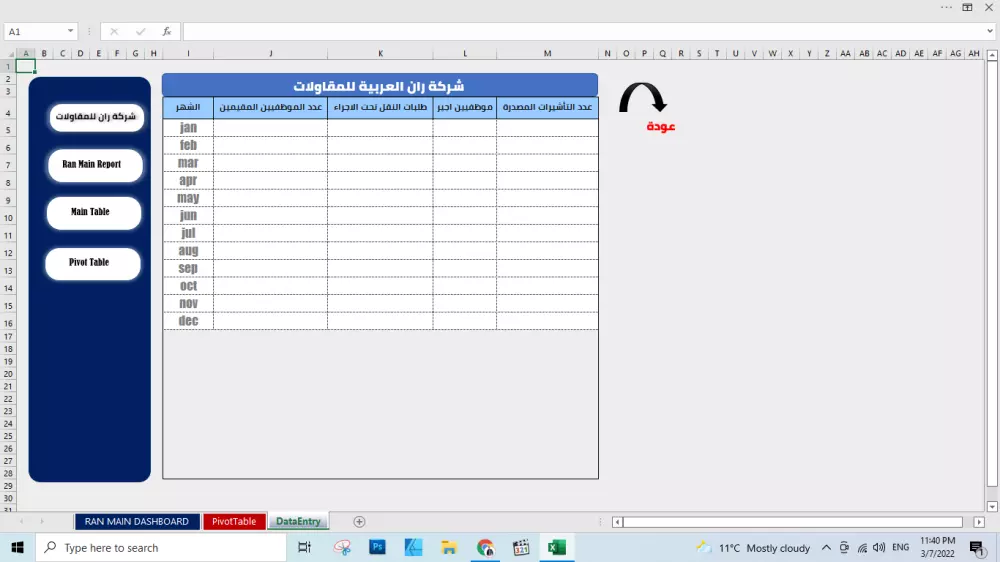Screen dimensions: 1000x562
Task: Switch to Chrome on taskbar
Action: [x=485, y=547]
